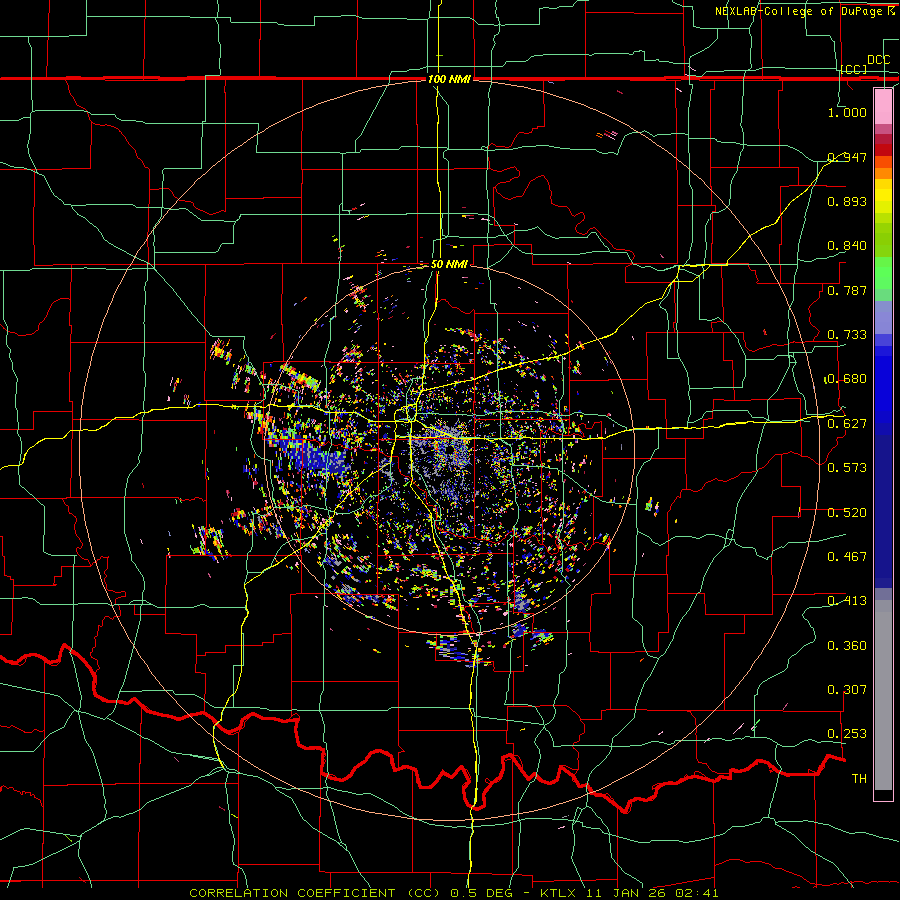The height and width of the screenshot is (900, 900).
Task: Click the 100 NMI range ring label
Action: point(449,79)
